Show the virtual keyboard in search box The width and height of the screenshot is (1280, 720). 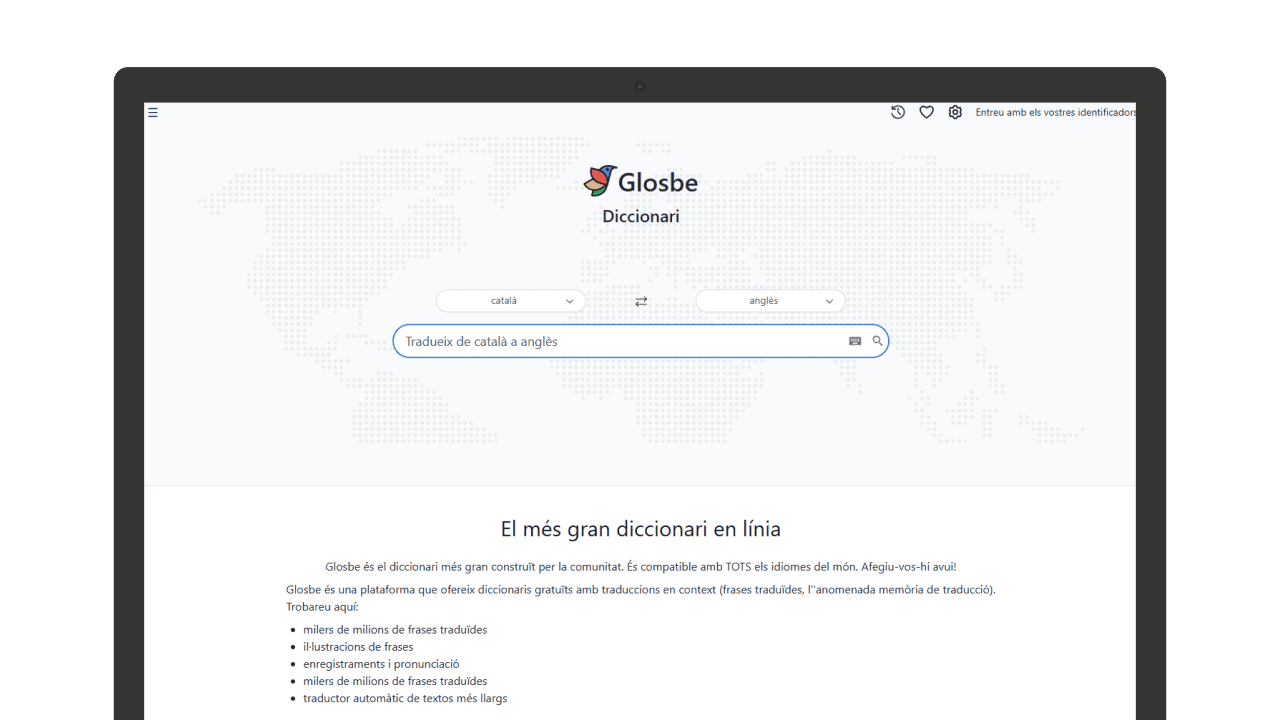pos(855,341)
